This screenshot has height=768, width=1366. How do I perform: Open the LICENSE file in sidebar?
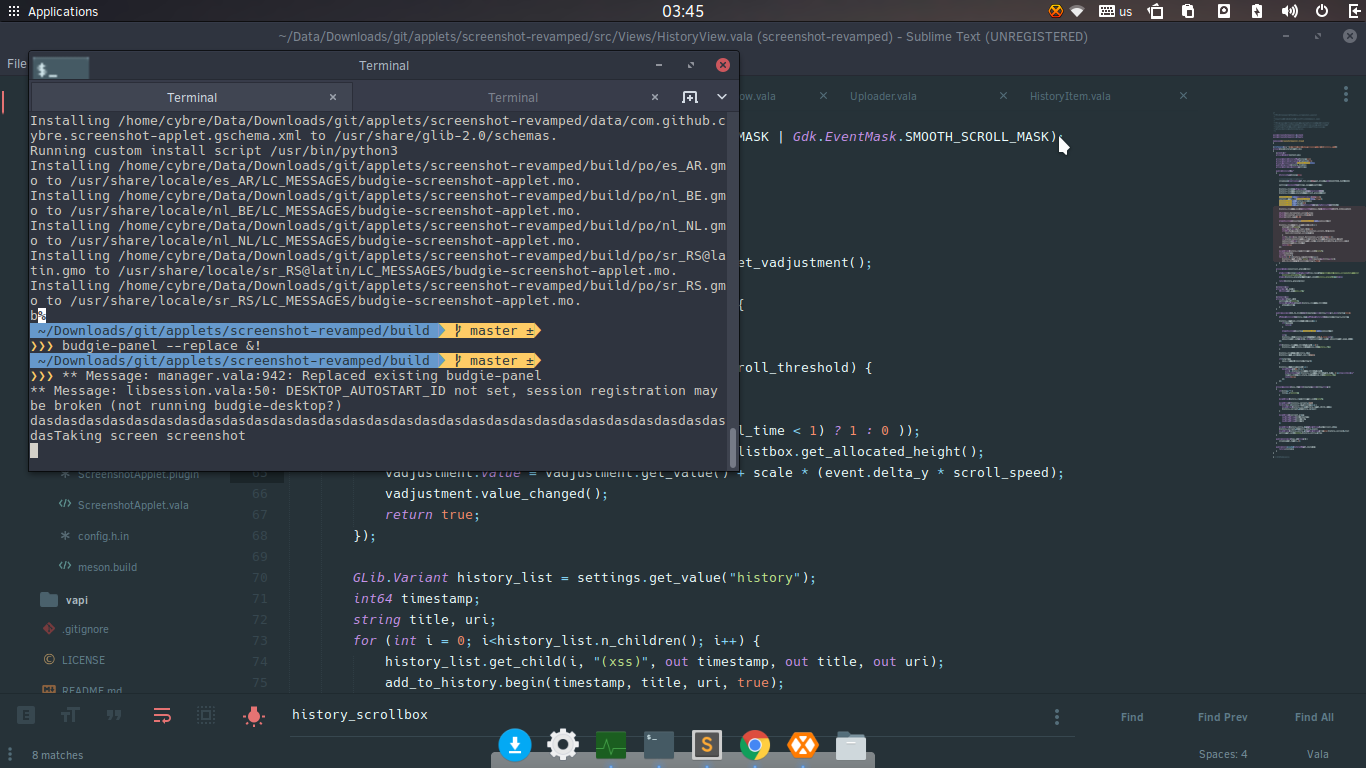click(x=83, y=660)
